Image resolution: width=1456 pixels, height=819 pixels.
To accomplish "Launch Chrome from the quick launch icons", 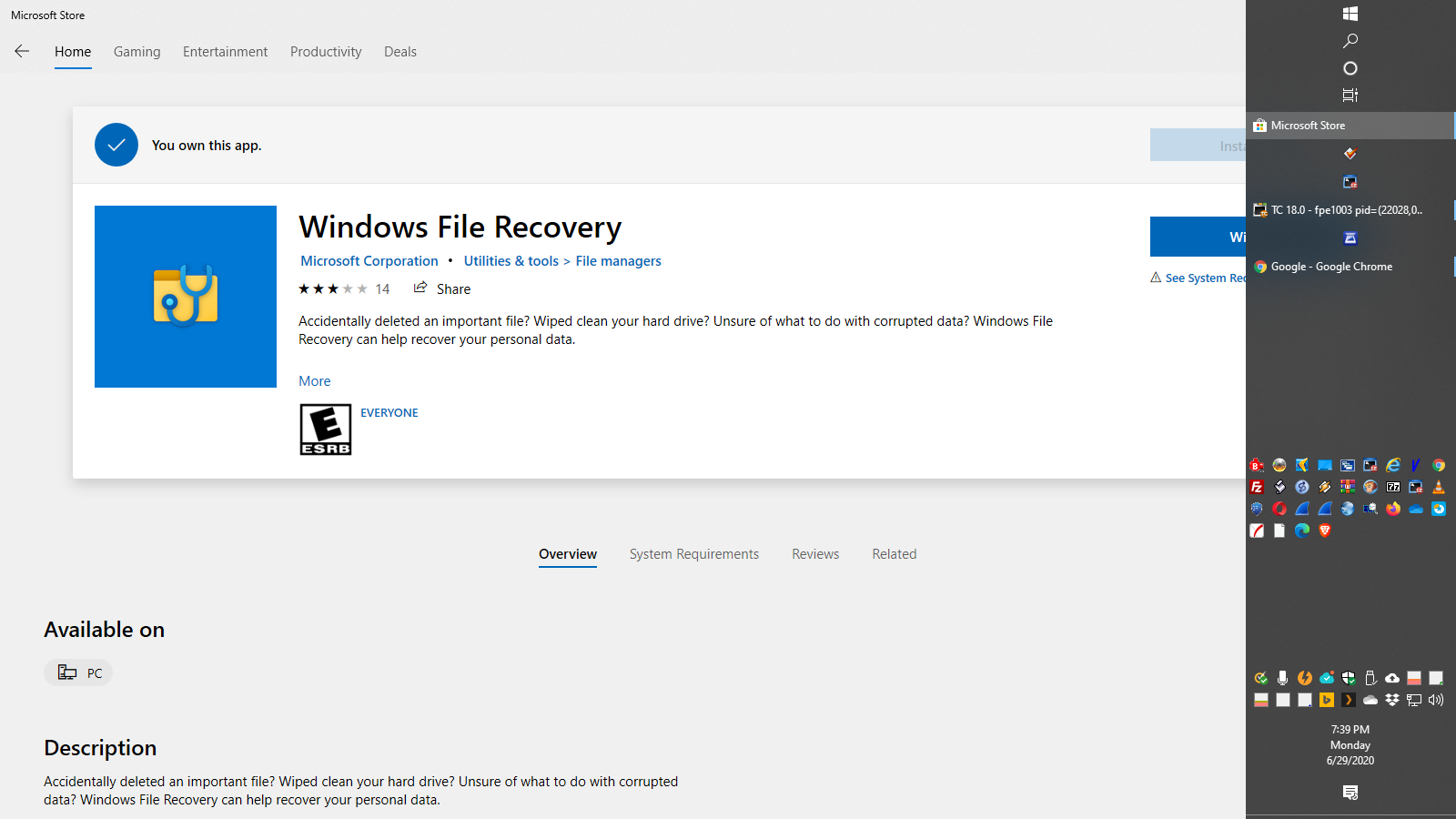I will pyautogui.click(x=1439, y=465).
